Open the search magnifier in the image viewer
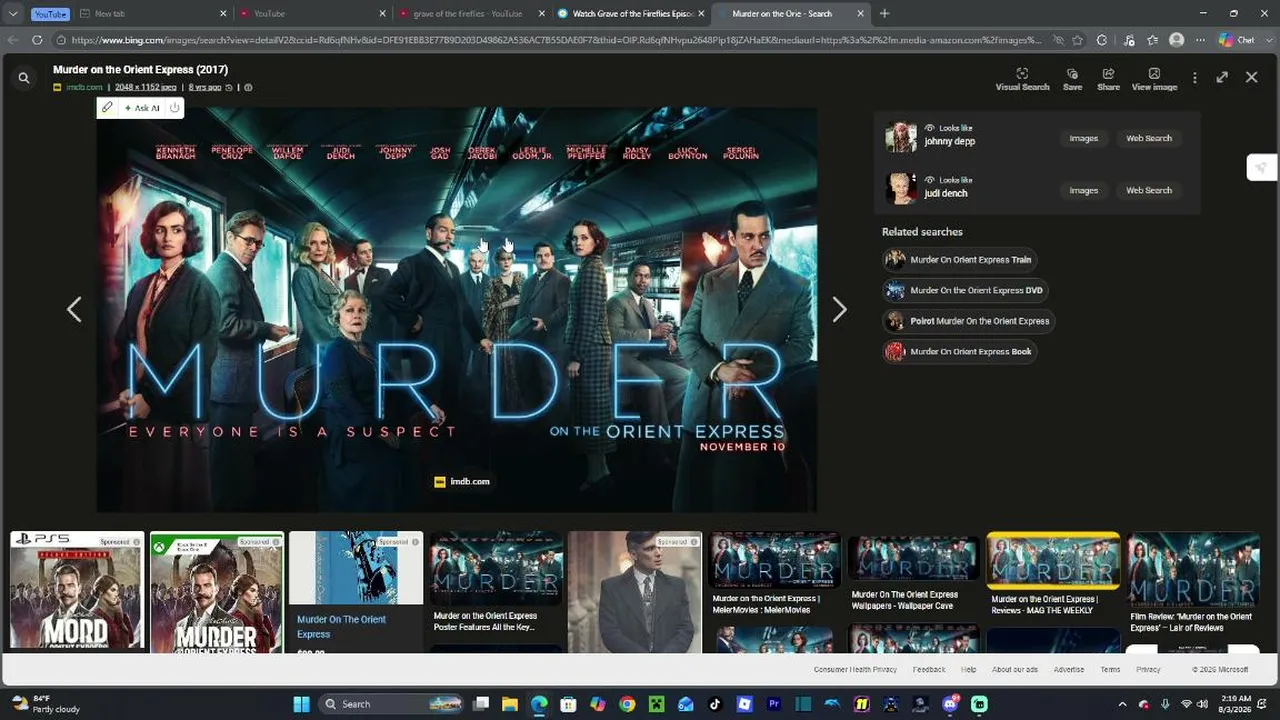The width and height of the screenshot is (1280, 720). [24, 77]
